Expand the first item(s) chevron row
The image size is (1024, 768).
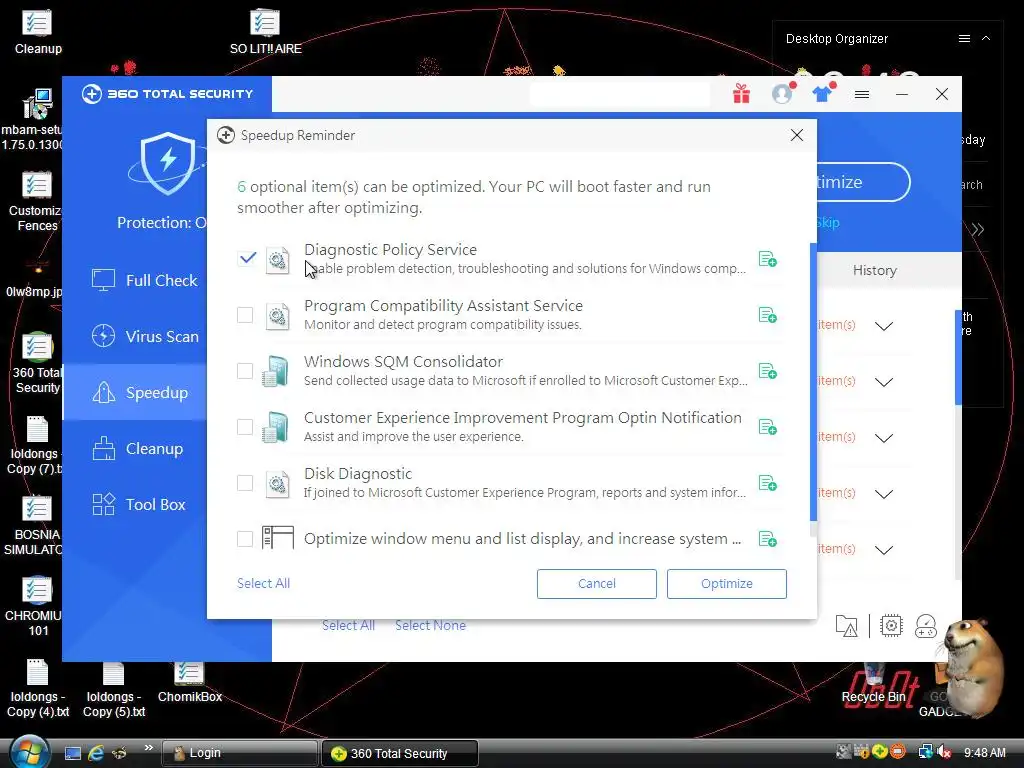(884, 326)
